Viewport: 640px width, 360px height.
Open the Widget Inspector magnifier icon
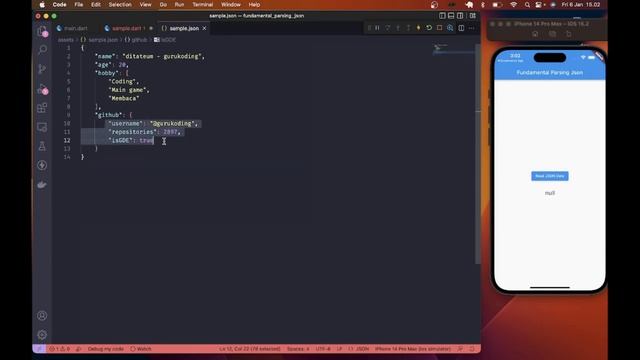(450, 28)
